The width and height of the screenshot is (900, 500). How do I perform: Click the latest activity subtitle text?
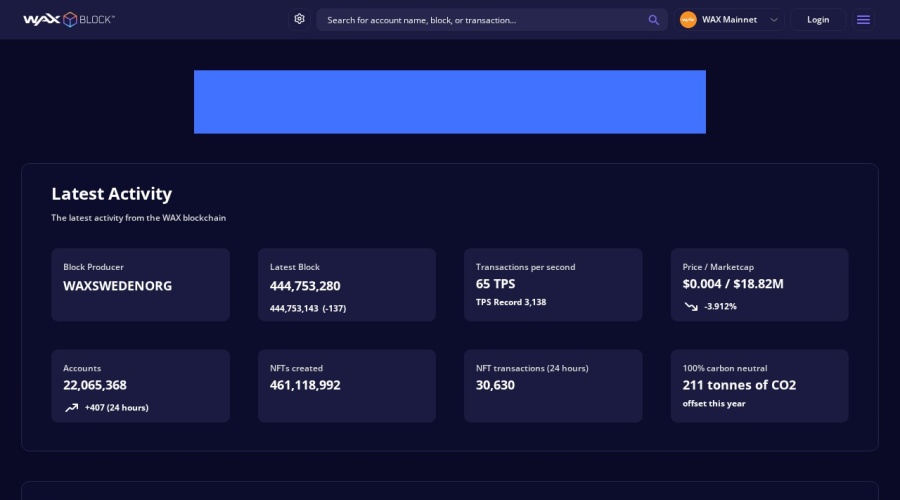pos(138,218)
